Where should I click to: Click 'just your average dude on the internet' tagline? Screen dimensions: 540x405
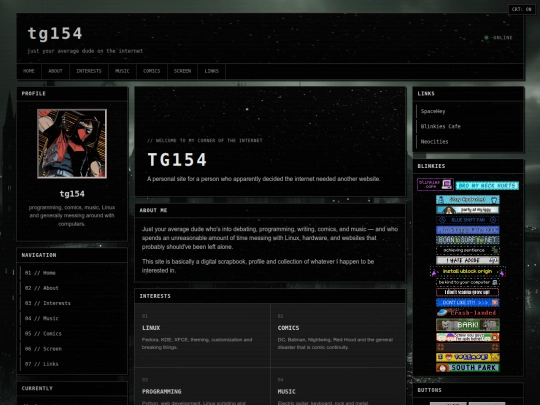click(x=85, y=51)
